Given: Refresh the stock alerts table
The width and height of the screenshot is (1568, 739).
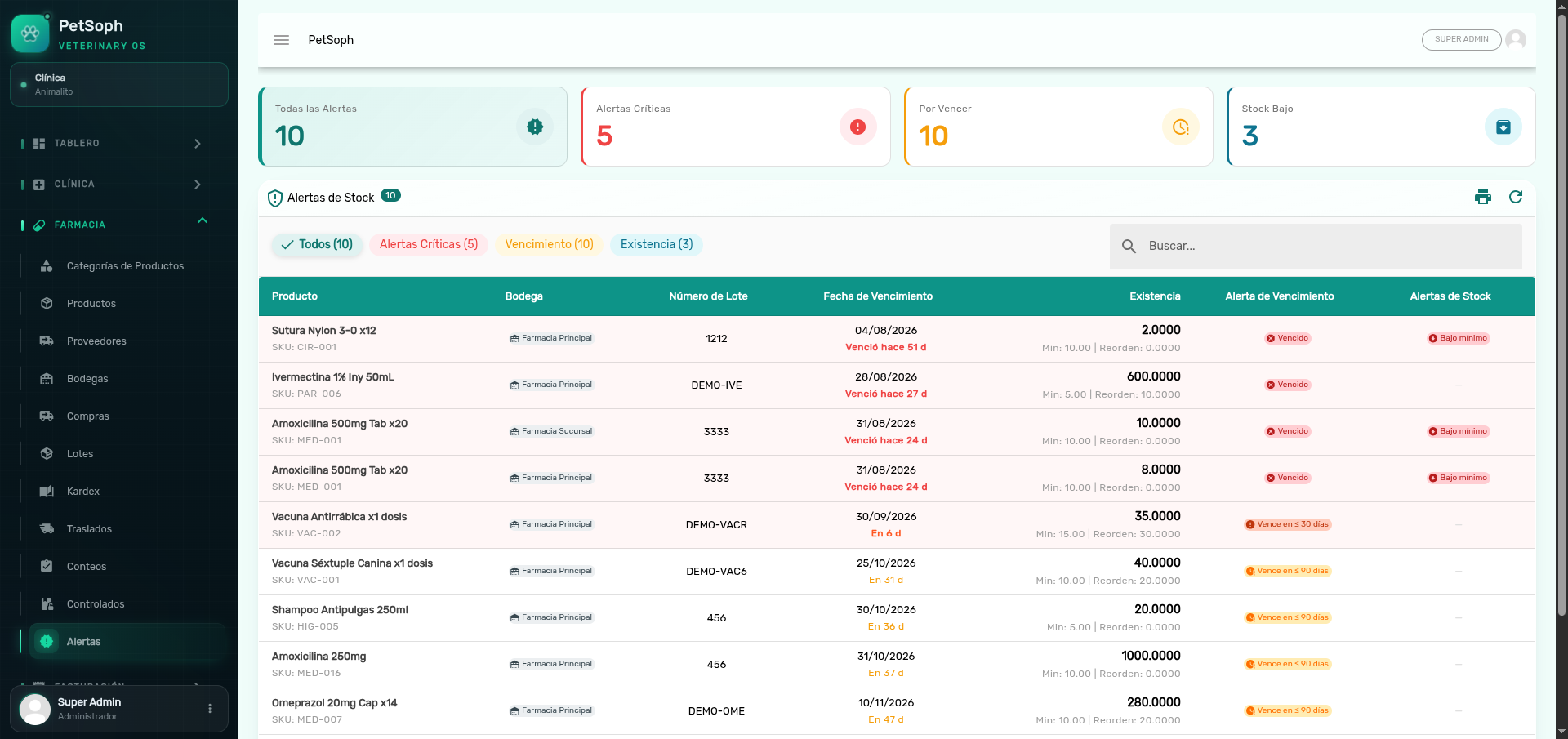Looking at the screenshot, I should tap(1516, 197).
